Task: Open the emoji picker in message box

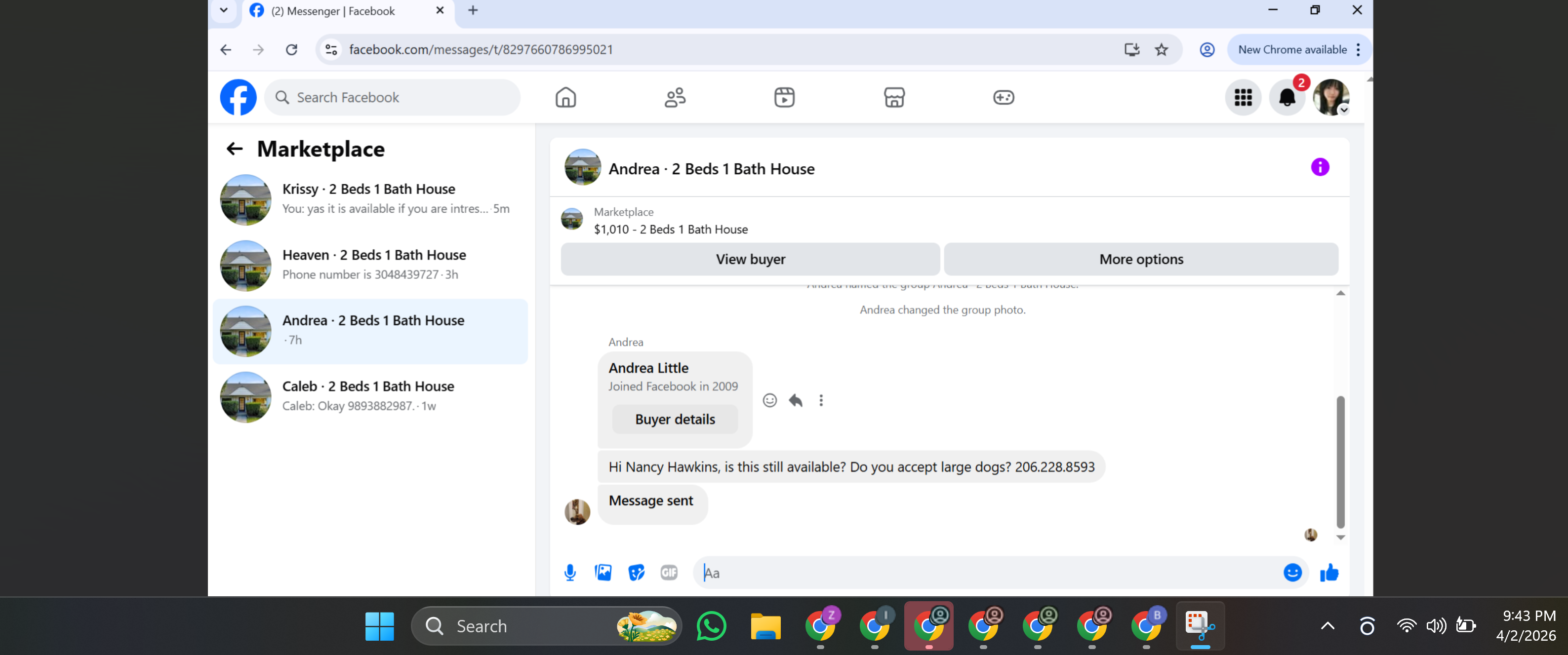Action: click(1292, 572)
